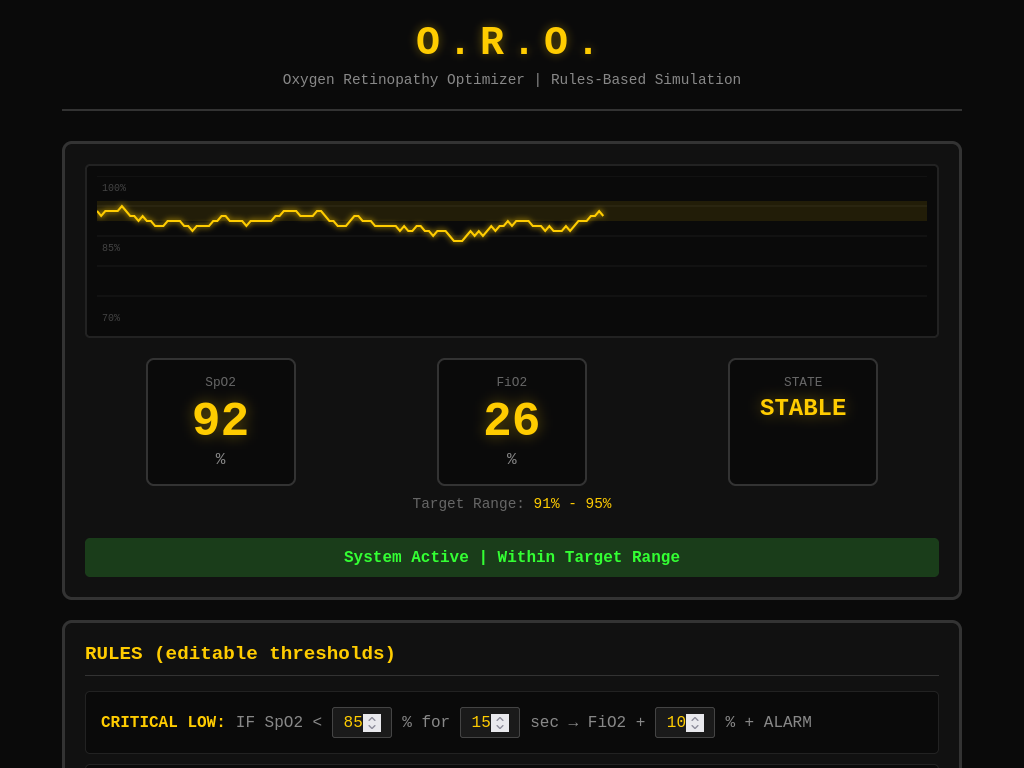1024x768 pixels.
Task: Click the Target Range 91% - 95% text
Action: (x=511, y=503)
